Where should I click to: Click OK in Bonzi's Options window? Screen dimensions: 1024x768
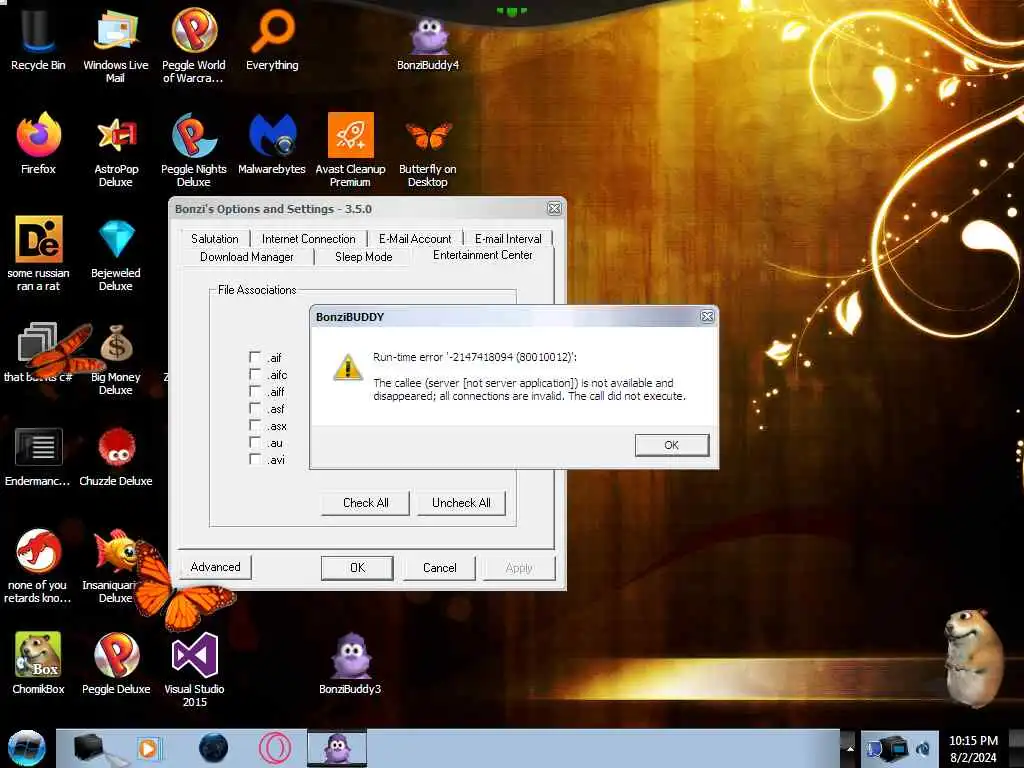point(357,568)
